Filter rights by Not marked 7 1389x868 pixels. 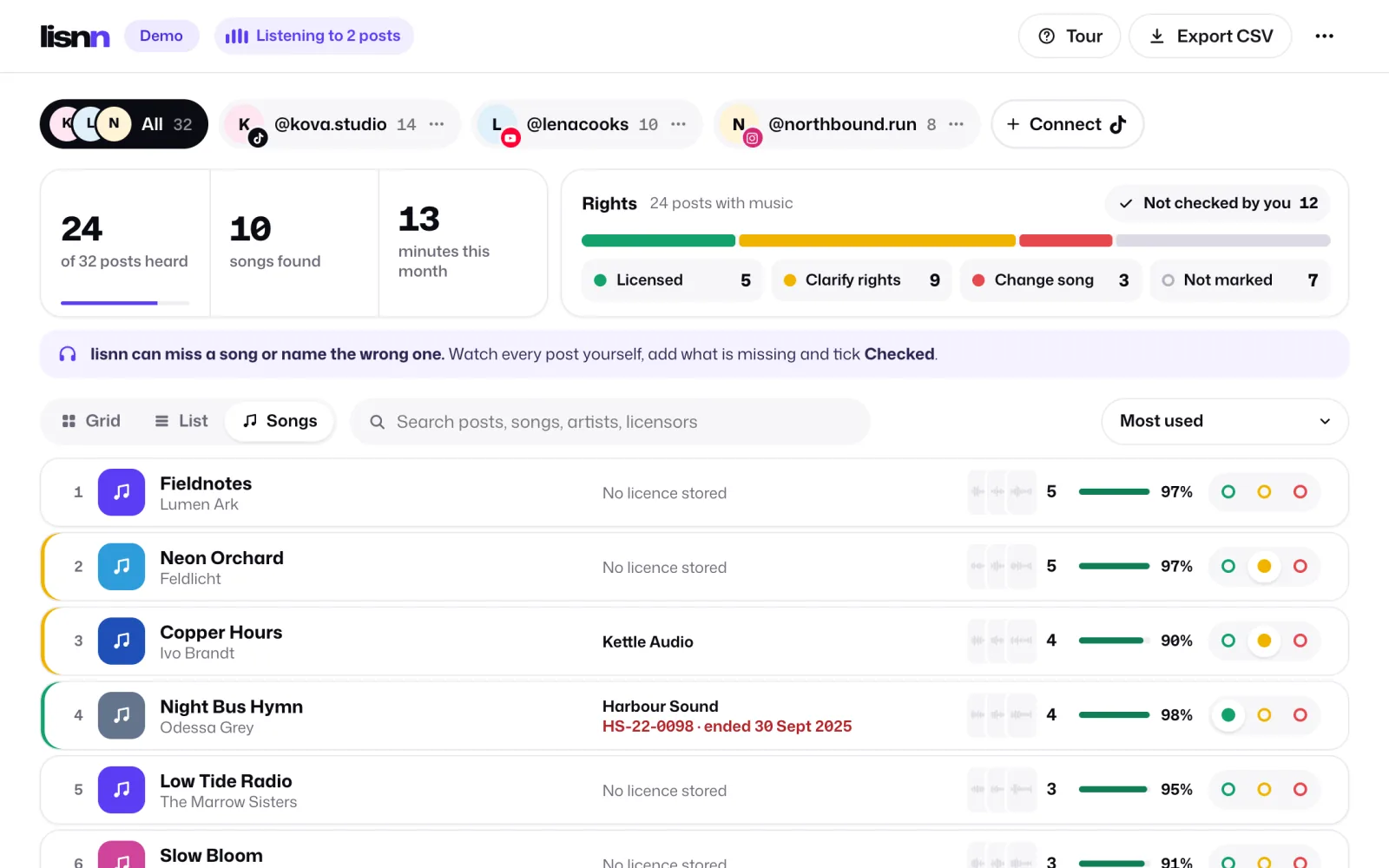pyautogui.click(x=1240, y=280)
